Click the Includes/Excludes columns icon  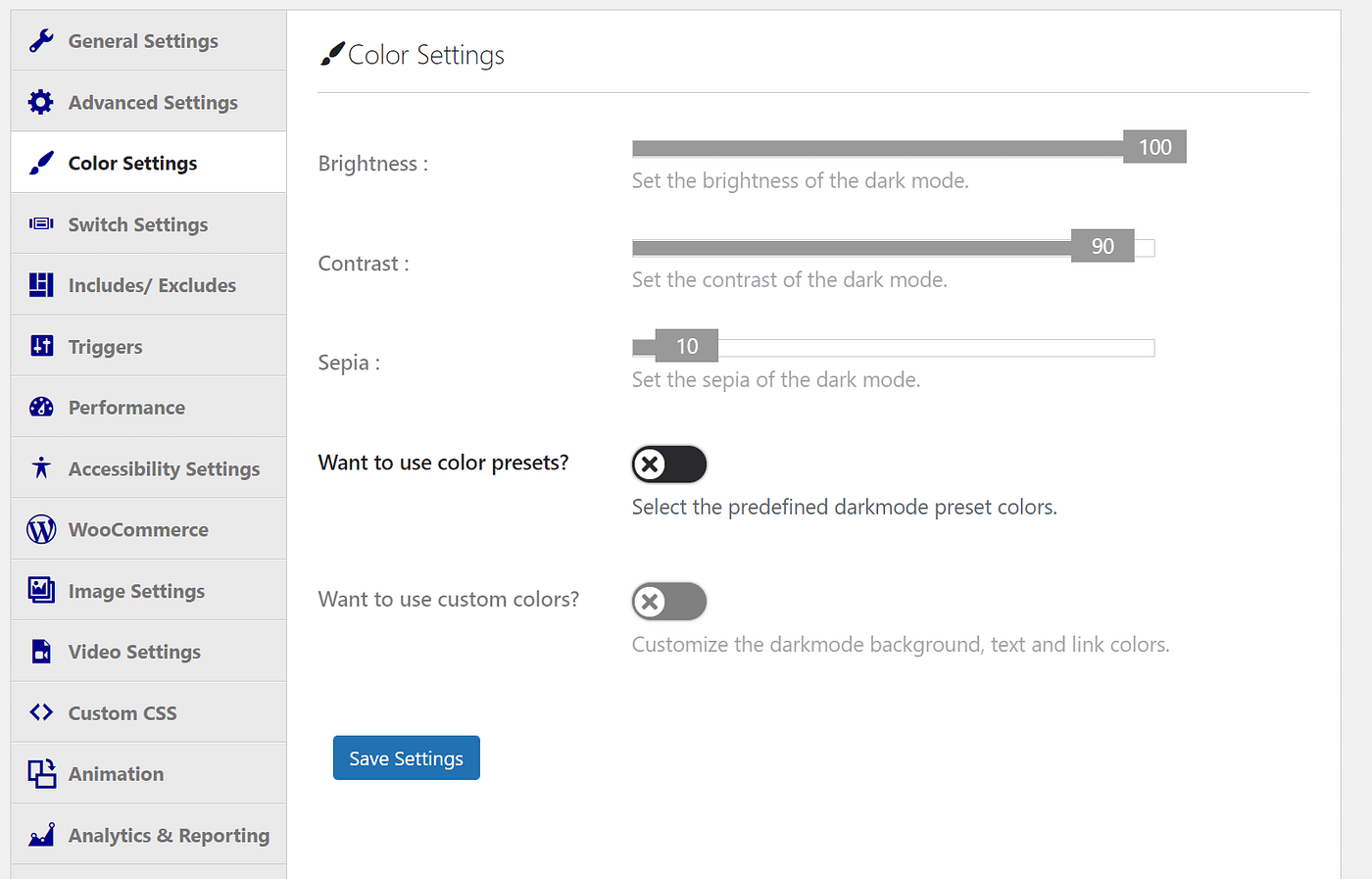(40, 284)
